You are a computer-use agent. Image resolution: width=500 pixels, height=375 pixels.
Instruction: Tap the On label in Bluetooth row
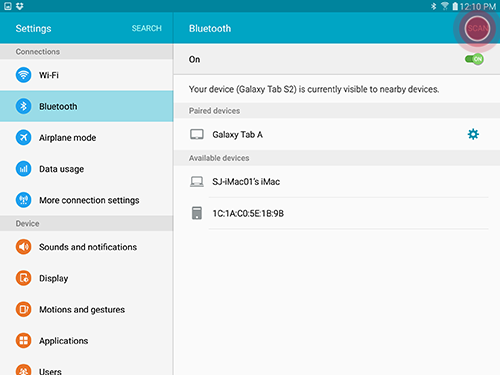(194, 59)
